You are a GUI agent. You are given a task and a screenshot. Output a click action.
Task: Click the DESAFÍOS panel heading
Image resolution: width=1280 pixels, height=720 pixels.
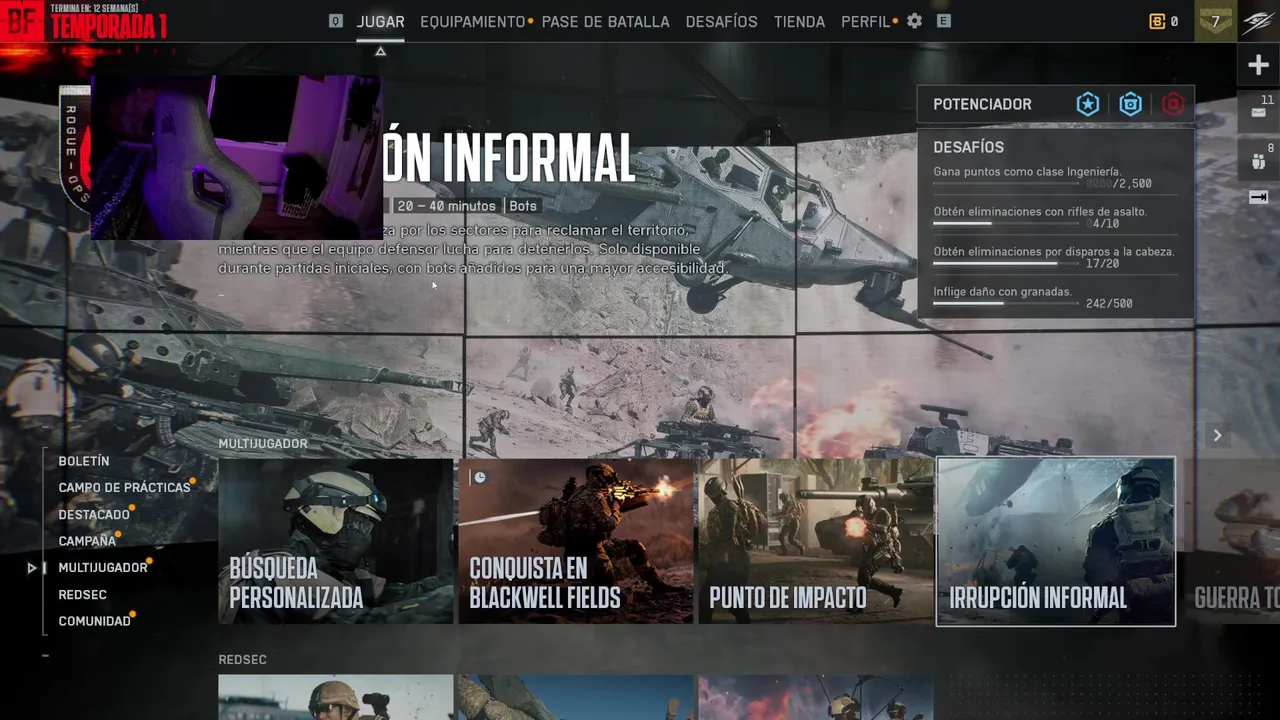pyautogui.click(x=968, y=147)
